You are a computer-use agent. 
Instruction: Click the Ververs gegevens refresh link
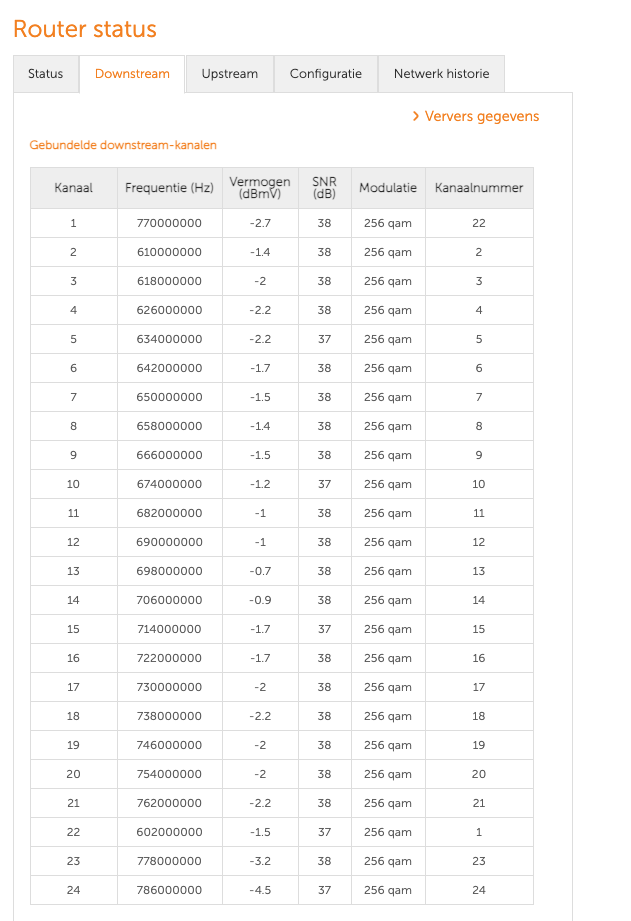(482, 117)
